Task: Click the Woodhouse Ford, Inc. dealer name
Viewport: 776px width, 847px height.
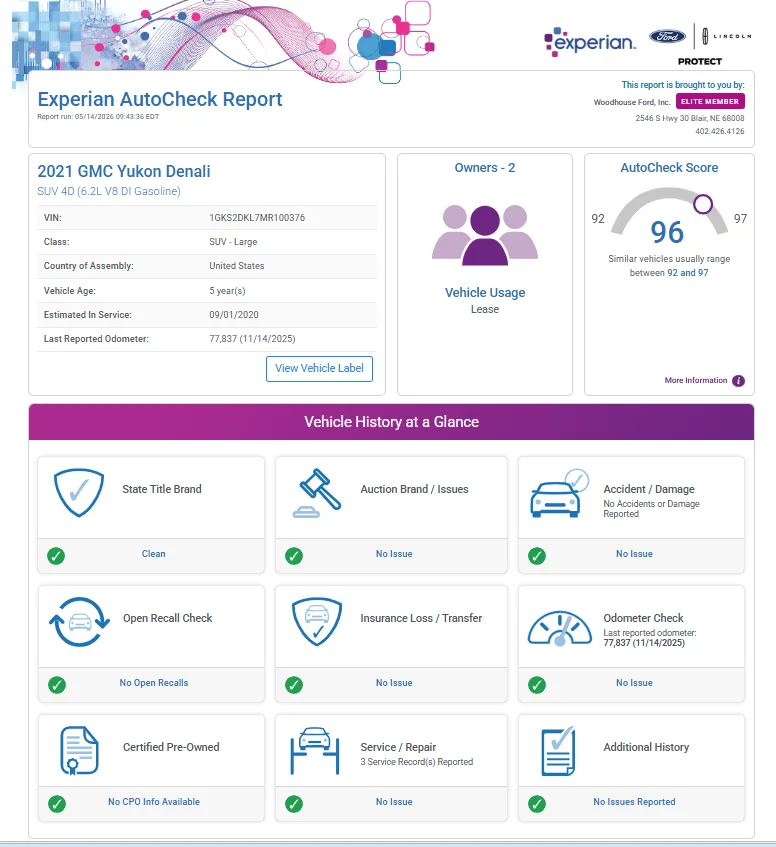Action: 632,102
